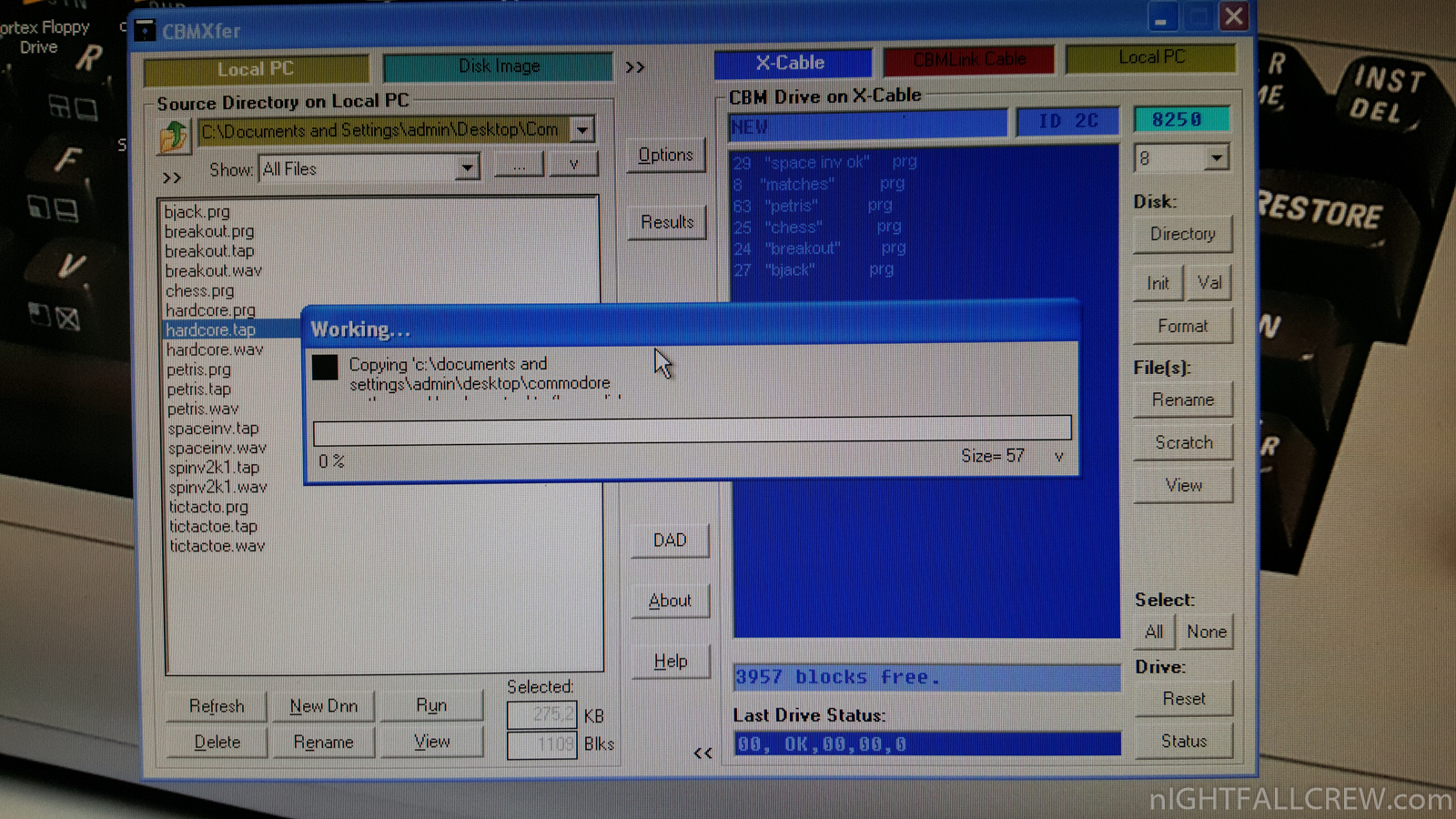Viewport: 1456px width, 819px height.
Task: Click Select All button
Action: [1154, 632]
